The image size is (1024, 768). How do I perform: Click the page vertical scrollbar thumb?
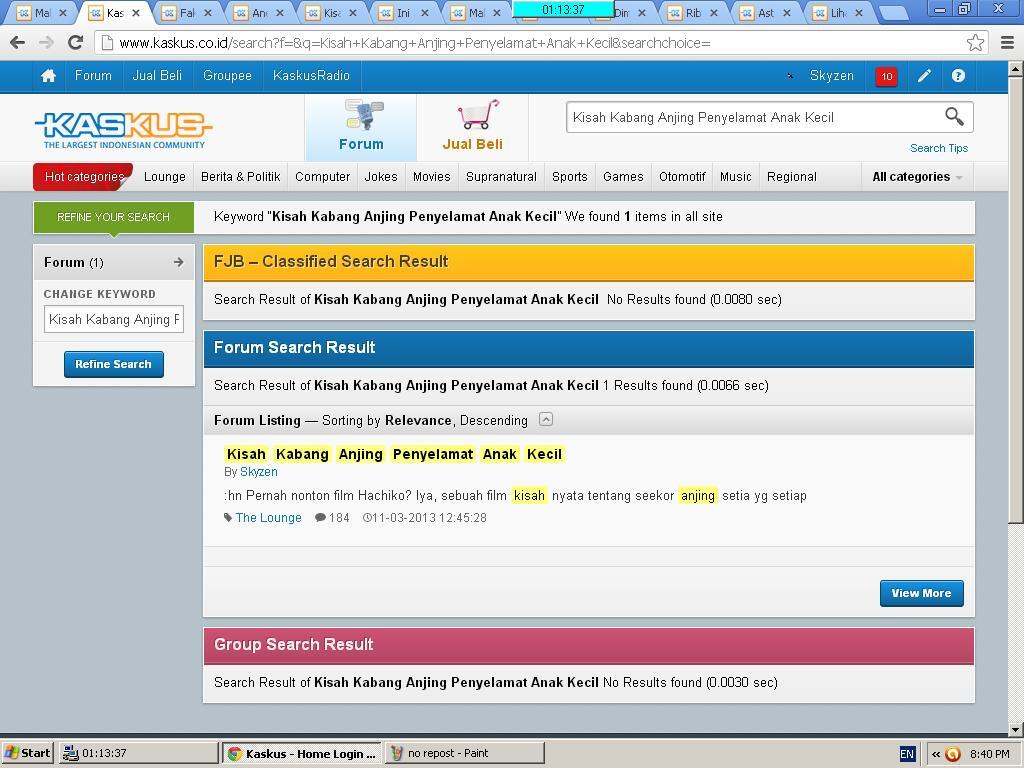[x=1016, y=298]
